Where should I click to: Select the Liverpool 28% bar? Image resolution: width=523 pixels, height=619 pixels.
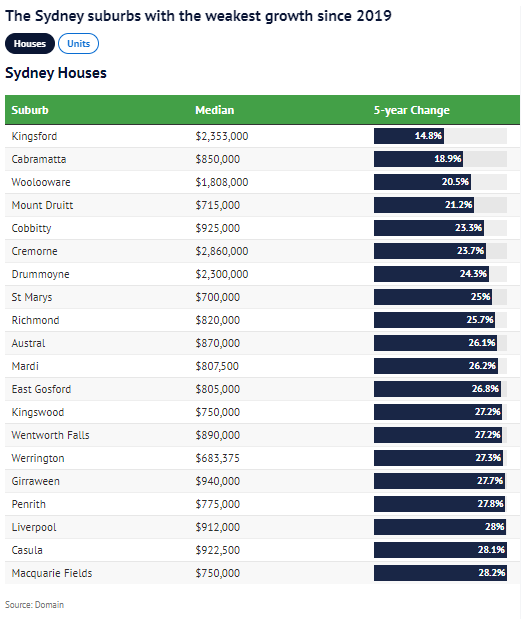[x=440, y=527]
